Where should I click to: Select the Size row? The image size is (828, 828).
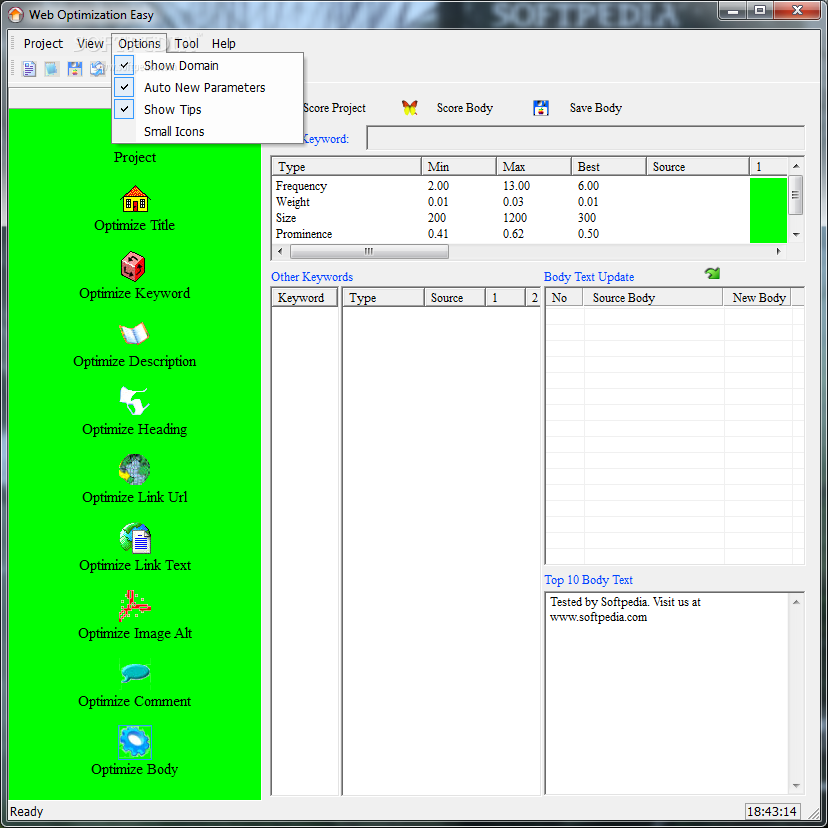511,218
